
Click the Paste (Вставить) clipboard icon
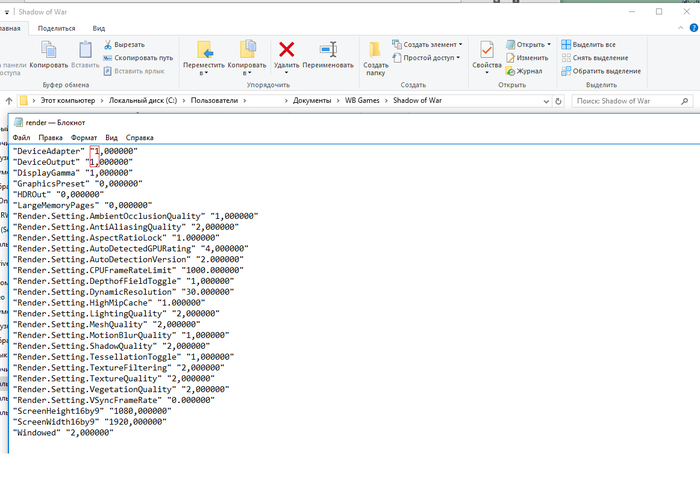coord(85,50)
